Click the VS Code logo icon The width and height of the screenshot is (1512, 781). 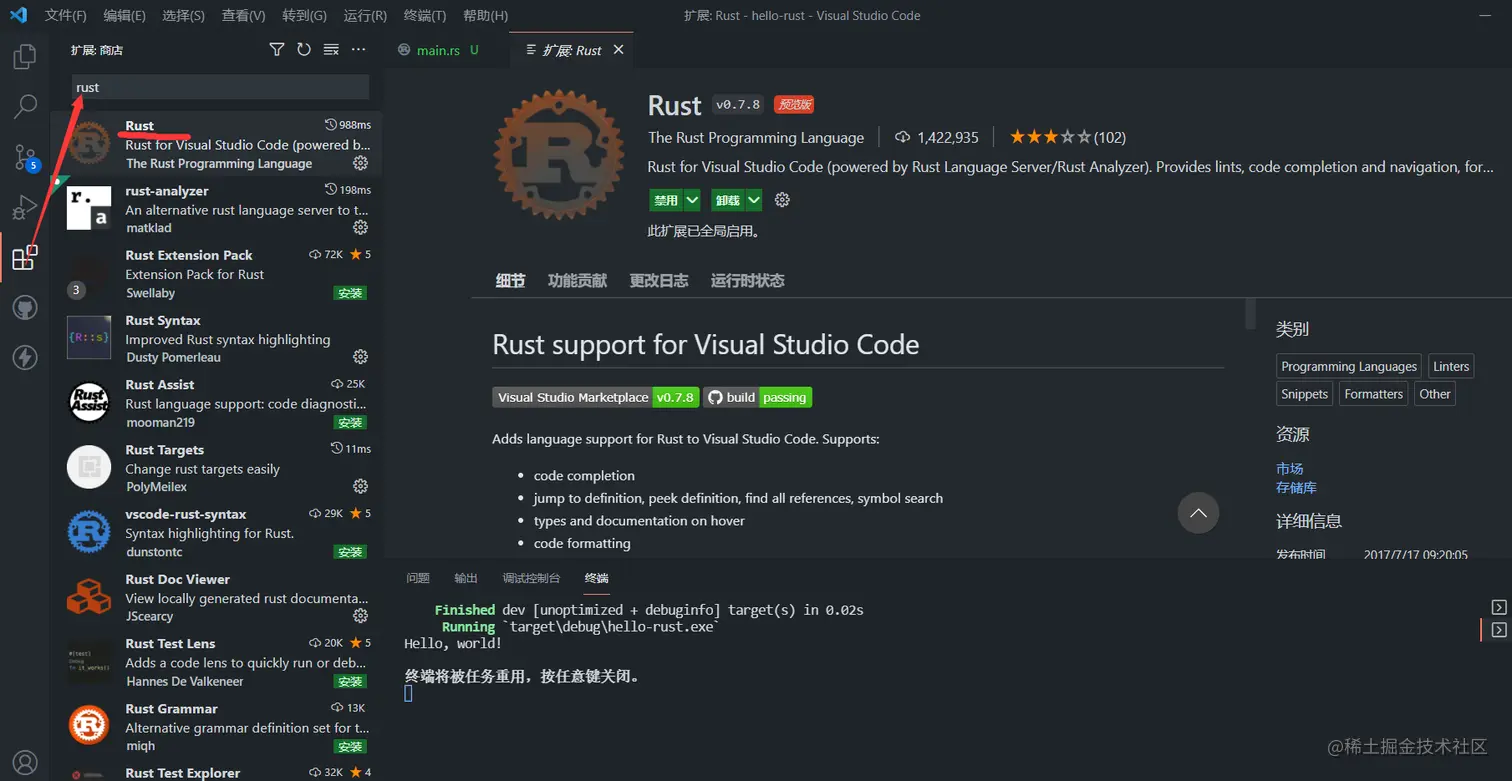pyautogui.click(x=18, y=15)
